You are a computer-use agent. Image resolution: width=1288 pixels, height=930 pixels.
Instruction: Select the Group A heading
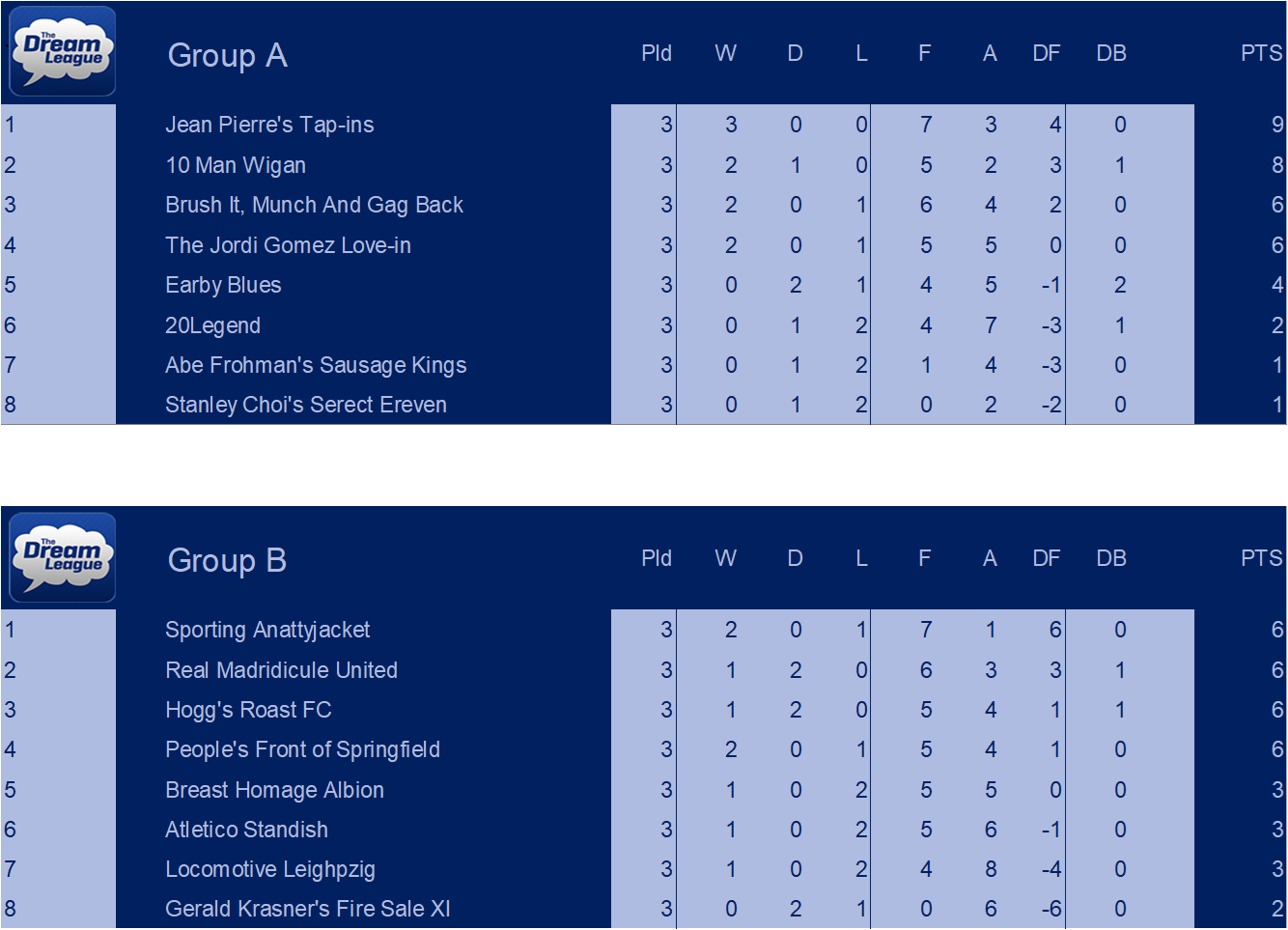click(x=228, y=55)
